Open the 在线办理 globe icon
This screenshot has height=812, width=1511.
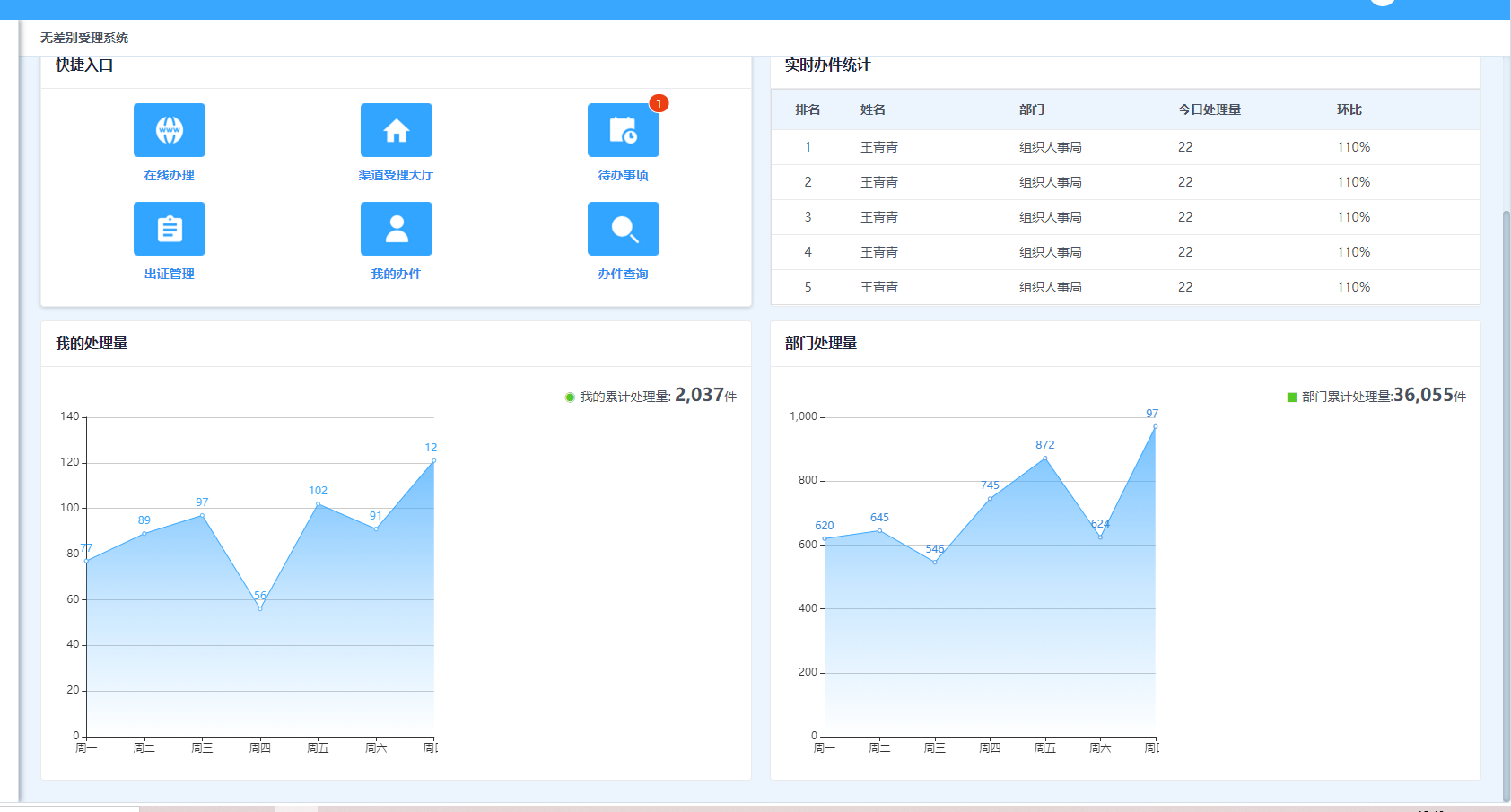pyautogui.click(x=170, y=130)
